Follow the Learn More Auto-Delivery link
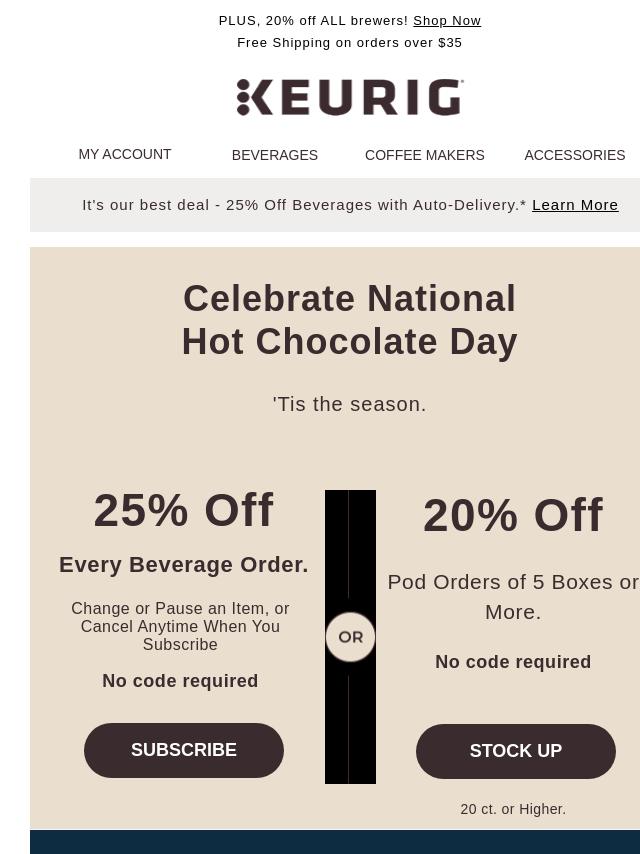 pos(575,205)
